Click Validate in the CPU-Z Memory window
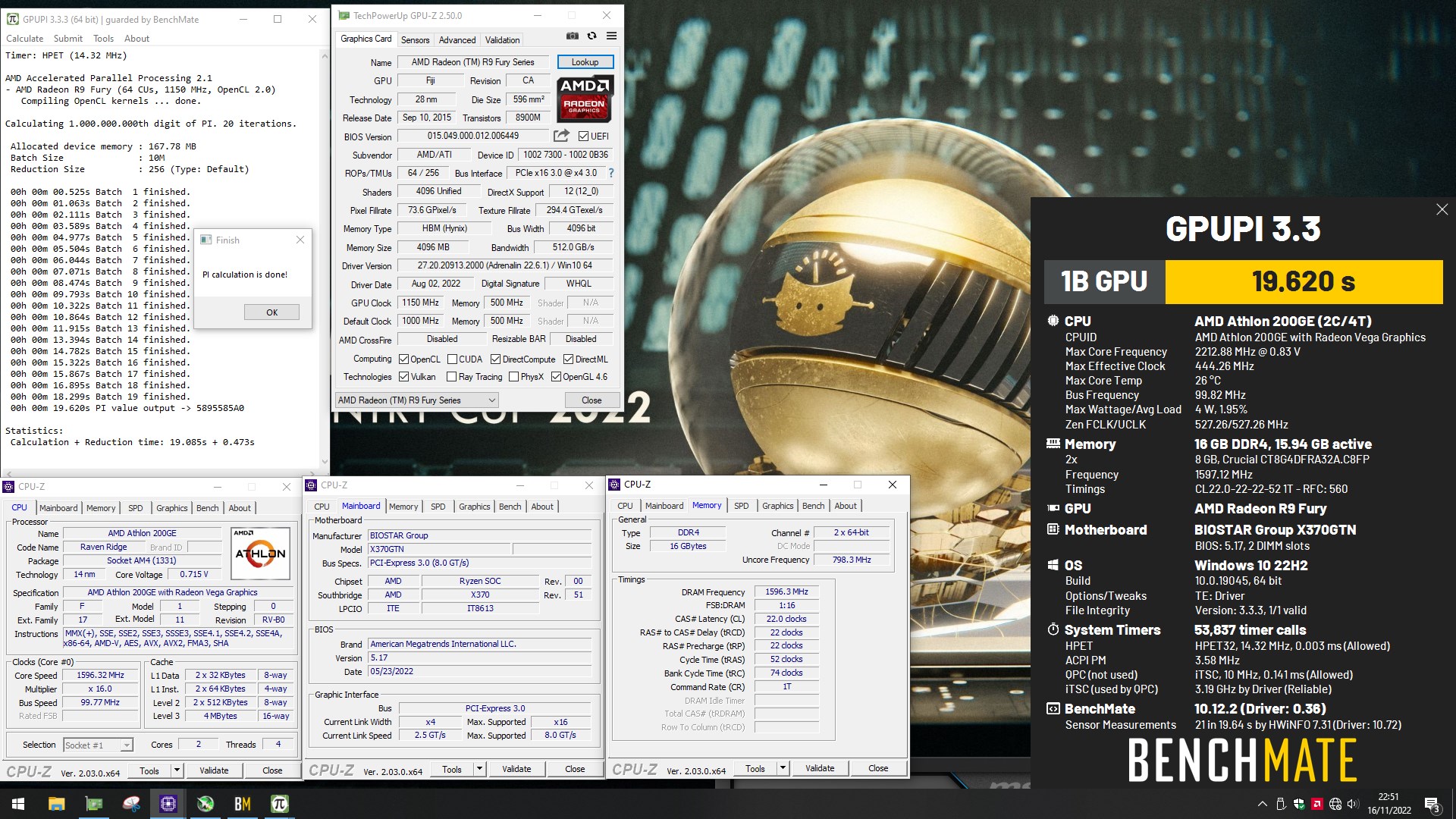 coord(820,768)
